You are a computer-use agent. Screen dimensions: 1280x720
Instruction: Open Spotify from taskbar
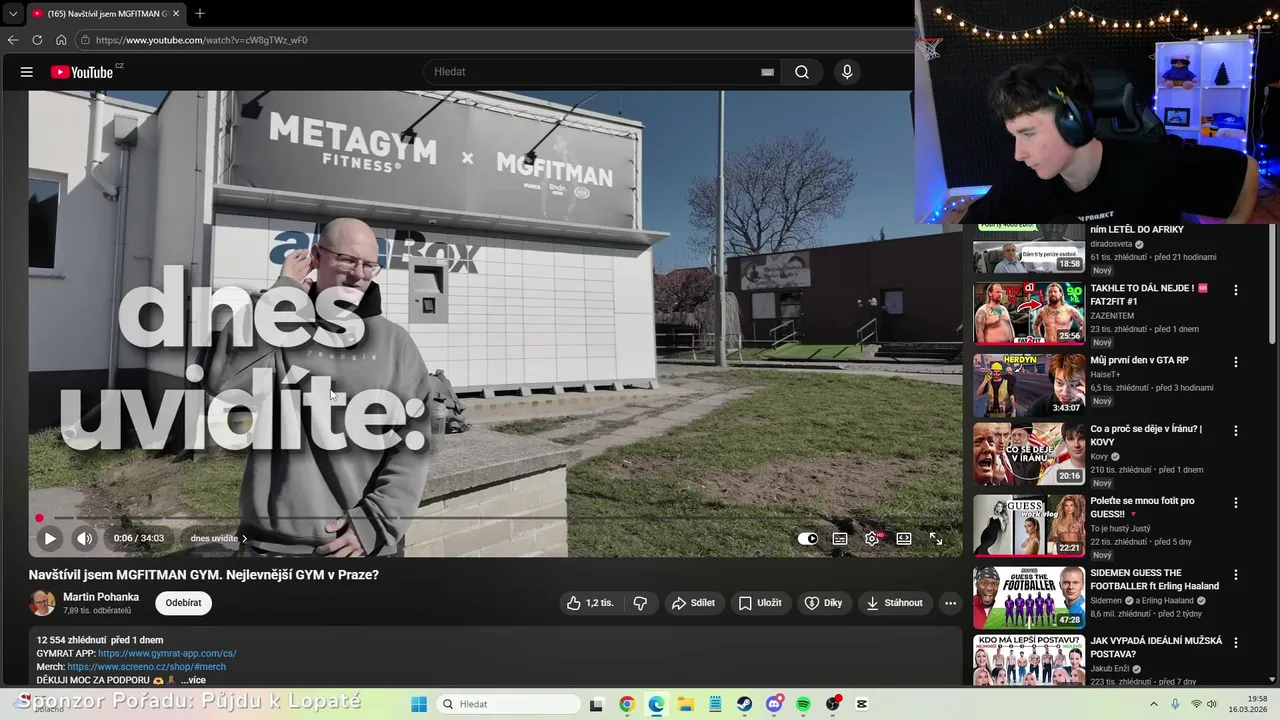[x=804, y=704]
